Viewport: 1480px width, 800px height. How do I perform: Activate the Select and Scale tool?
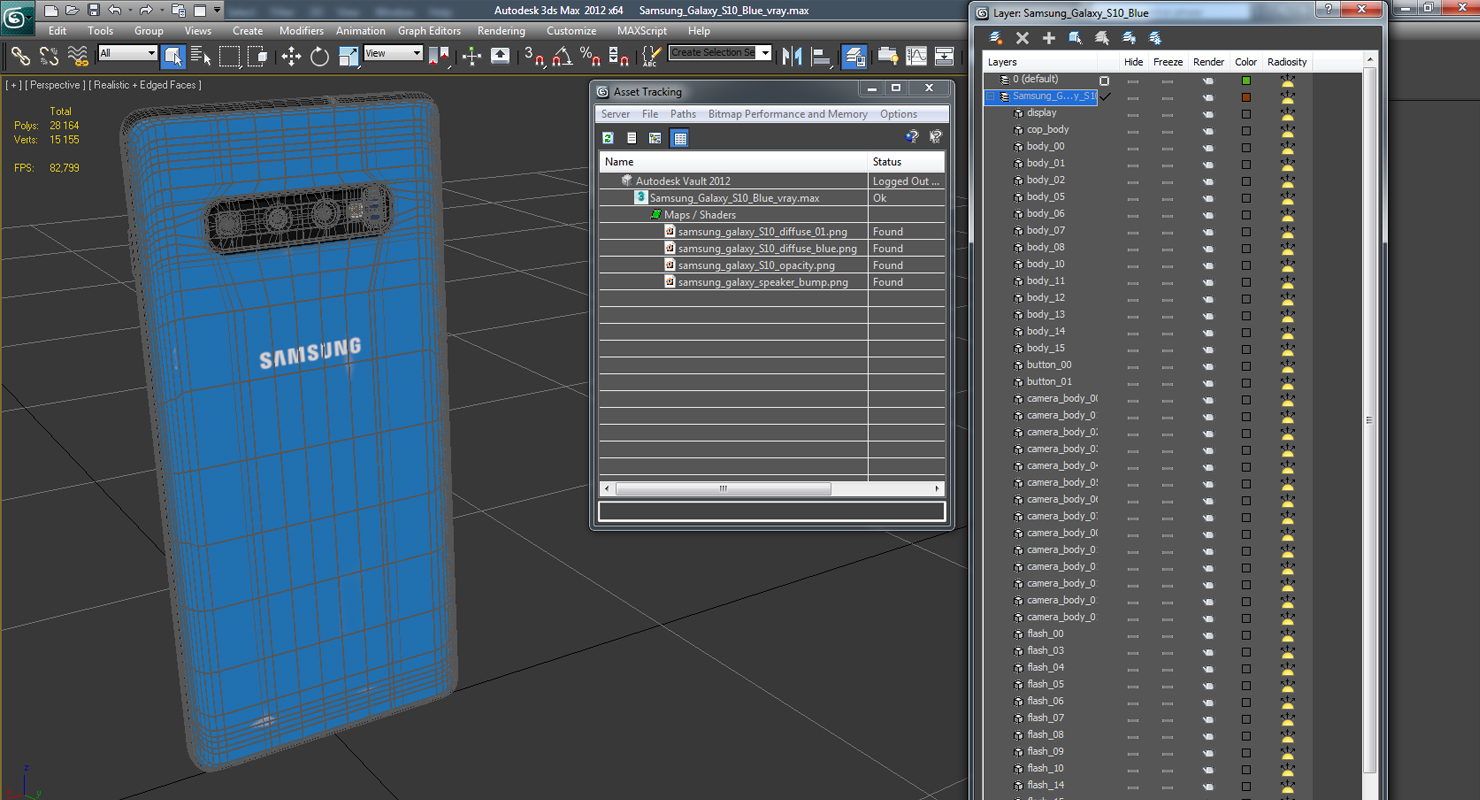tap(348, 56)
